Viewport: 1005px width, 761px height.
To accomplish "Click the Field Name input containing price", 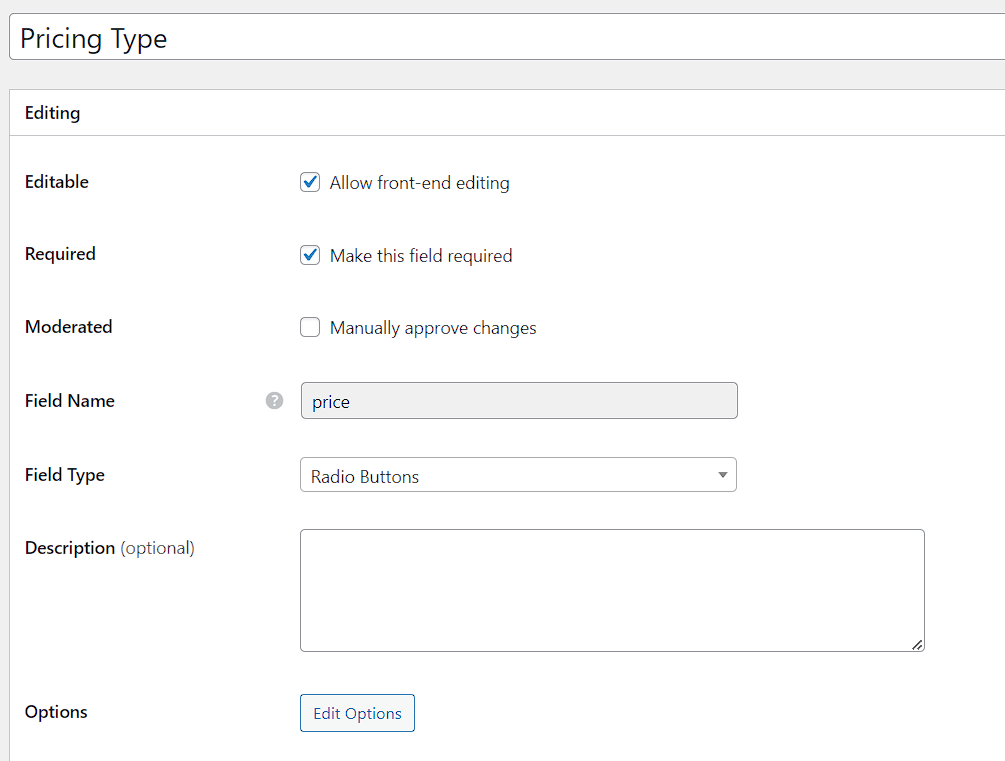I will coord(518,401).
